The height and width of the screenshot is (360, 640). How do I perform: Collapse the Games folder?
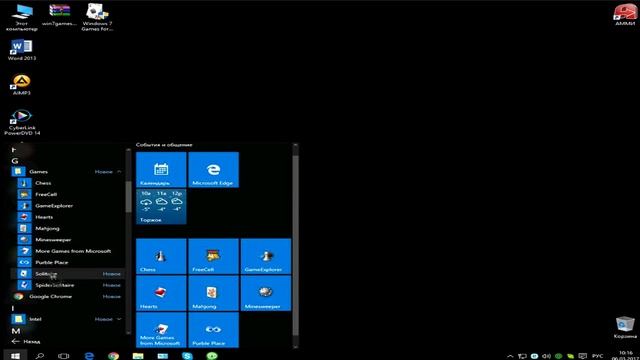point(119,172)
